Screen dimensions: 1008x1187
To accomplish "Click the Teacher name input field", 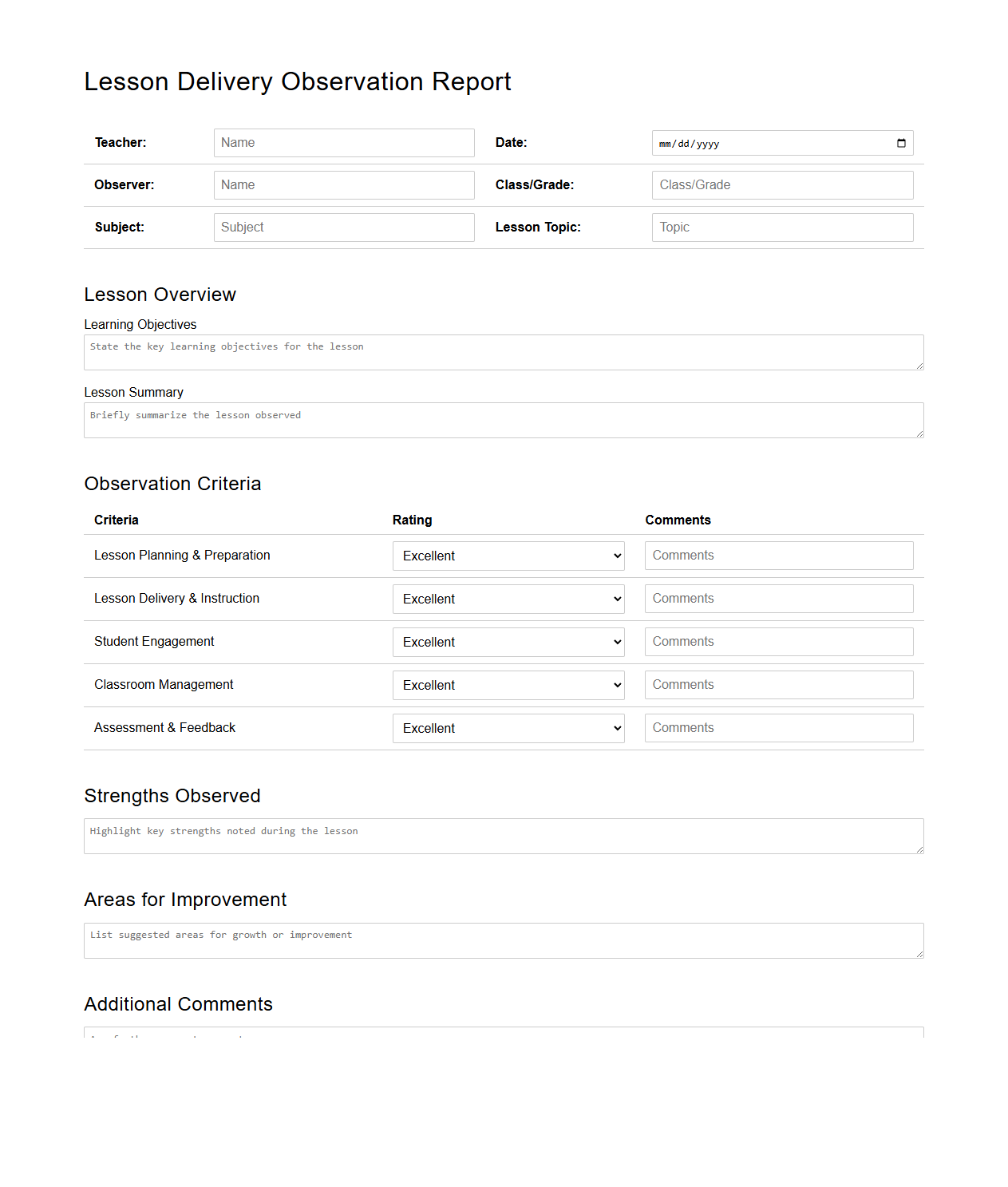I will click(x=343, y=142).
